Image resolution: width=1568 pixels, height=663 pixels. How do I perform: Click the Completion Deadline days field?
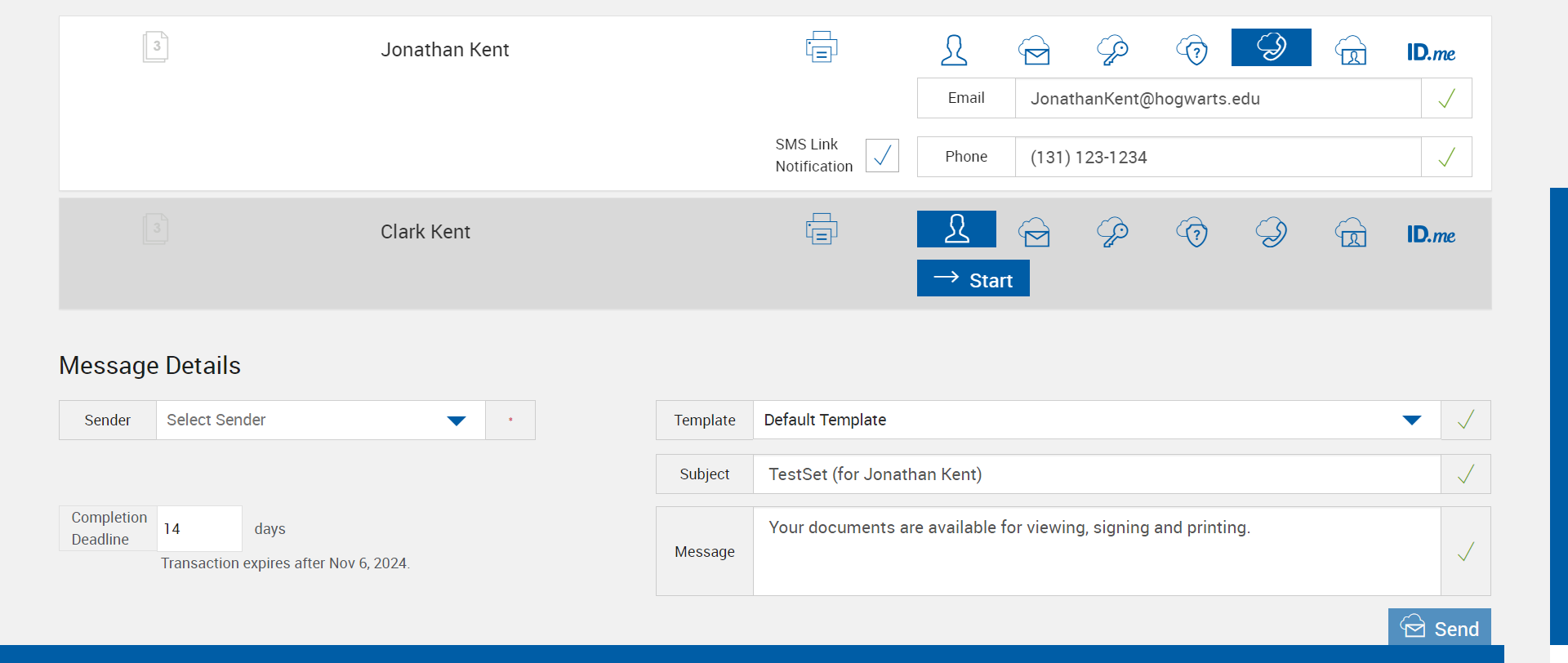click(x=199, y=529)
